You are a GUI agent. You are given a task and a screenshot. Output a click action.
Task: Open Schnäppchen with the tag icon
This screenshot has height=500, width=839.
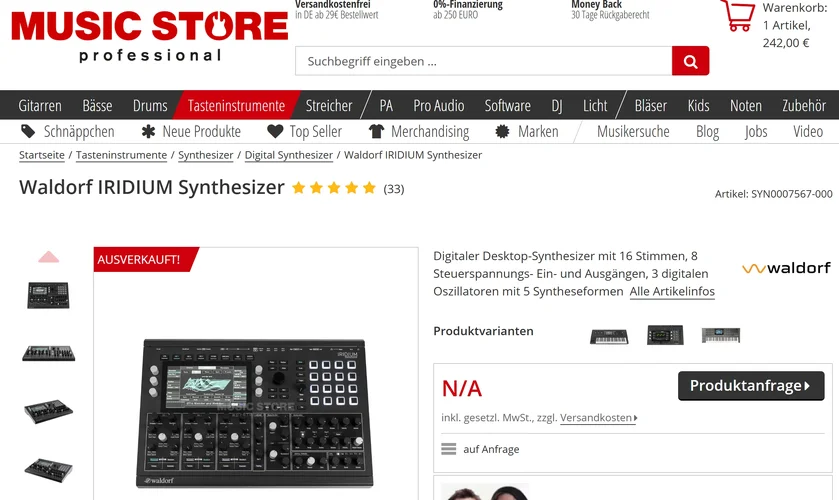(67, 132)
